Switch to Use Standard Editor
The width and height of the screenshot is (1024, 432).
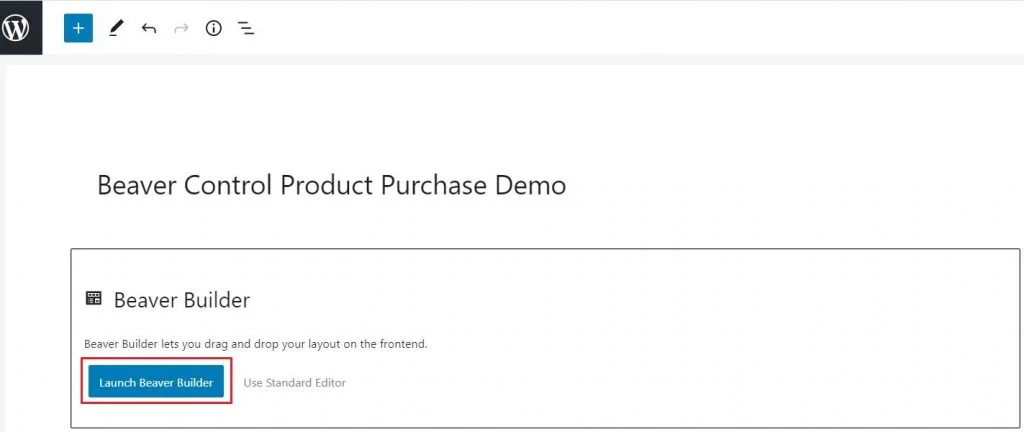[295, 382]
